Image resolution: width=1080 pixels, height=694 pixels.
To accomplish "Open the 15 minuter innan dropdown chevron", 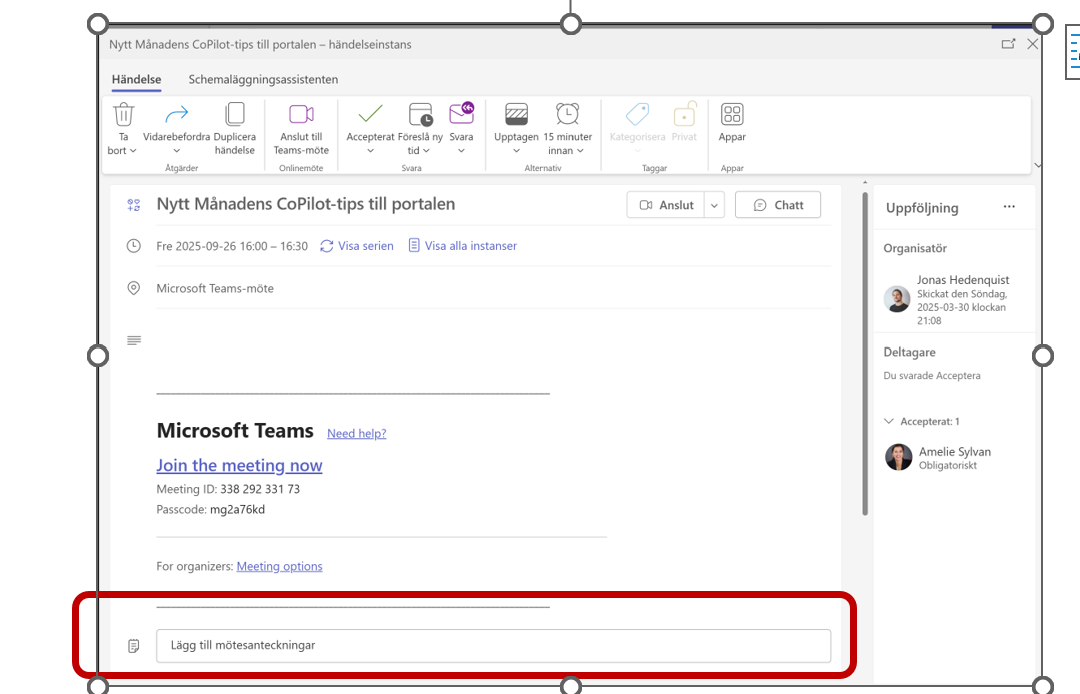I will click(580, 151).
